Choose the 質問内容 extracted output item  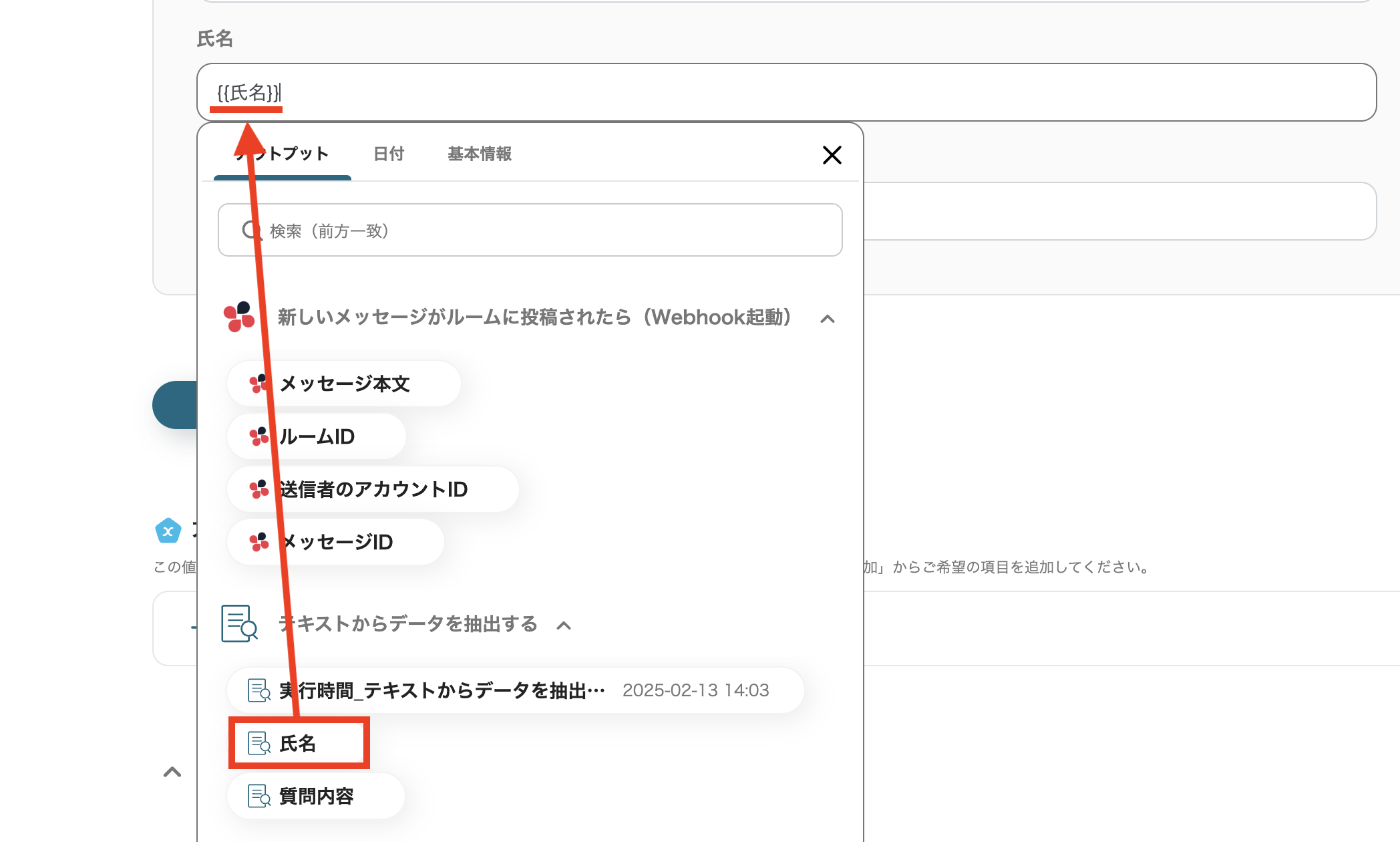pos(316,796)
